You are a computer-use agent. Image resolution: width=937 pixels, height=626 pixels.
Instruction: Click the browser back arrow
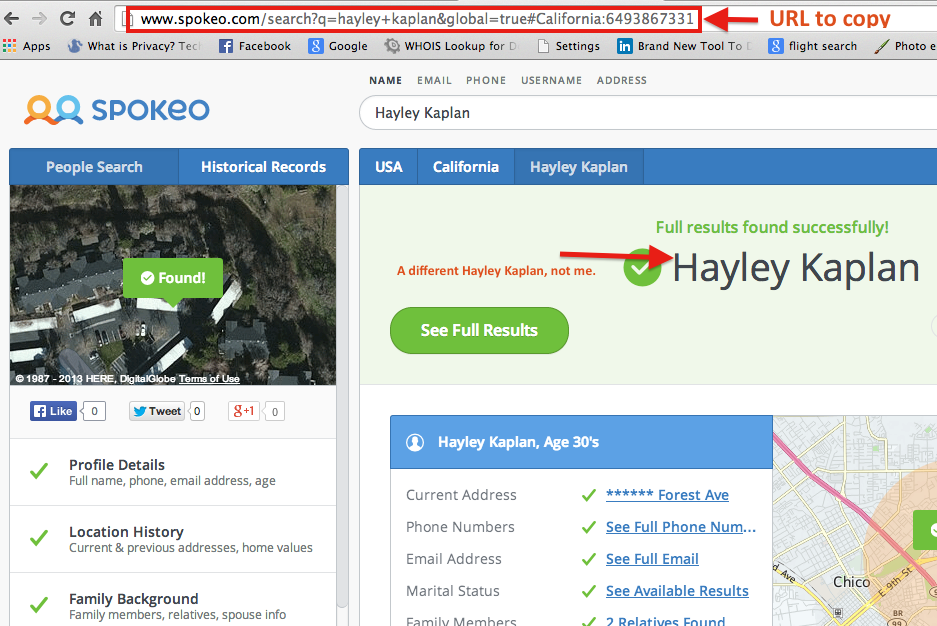point(11,19)
